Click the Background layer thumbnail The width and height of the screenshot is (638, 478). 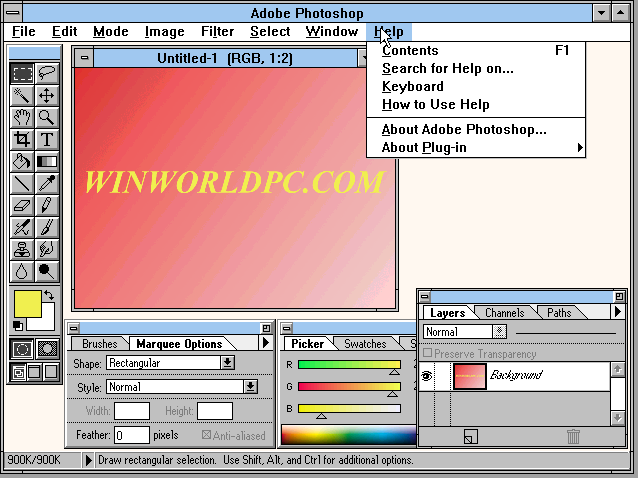tap(470, 376)
